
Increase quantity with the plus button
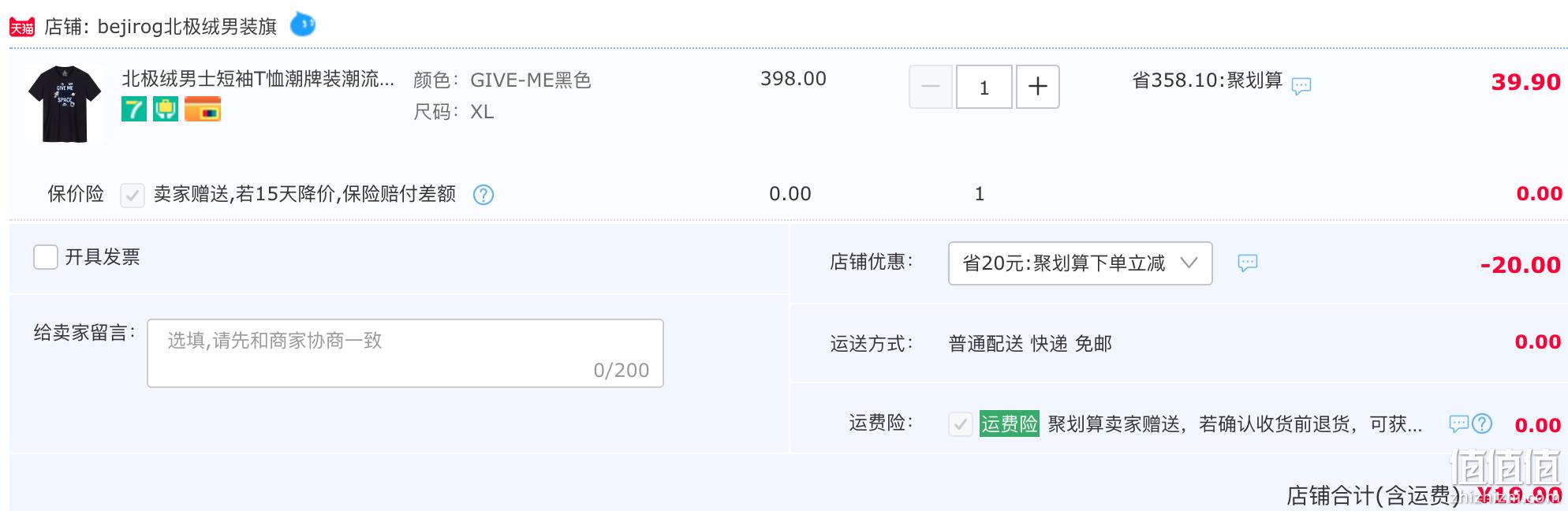(1037, 87)
